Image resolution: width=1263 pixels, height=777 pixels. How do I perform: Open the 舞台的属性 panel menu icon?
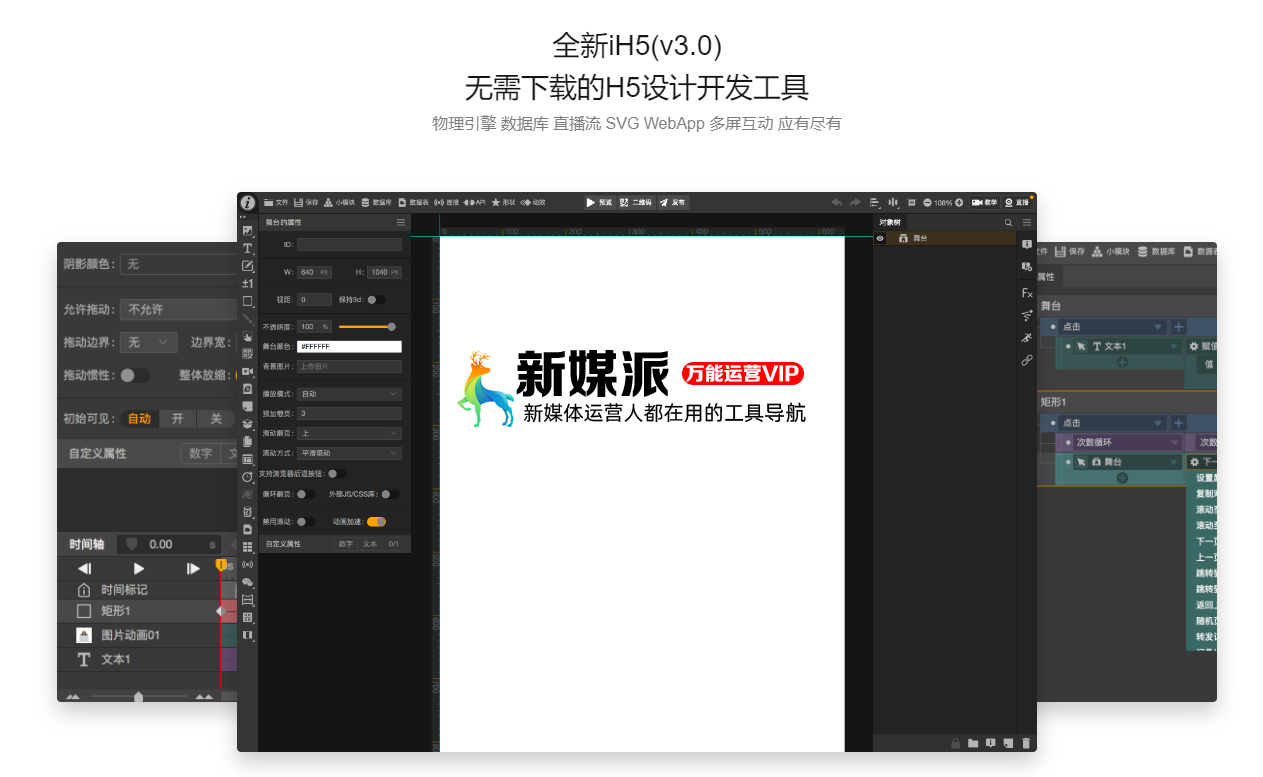tap(401, 222)
